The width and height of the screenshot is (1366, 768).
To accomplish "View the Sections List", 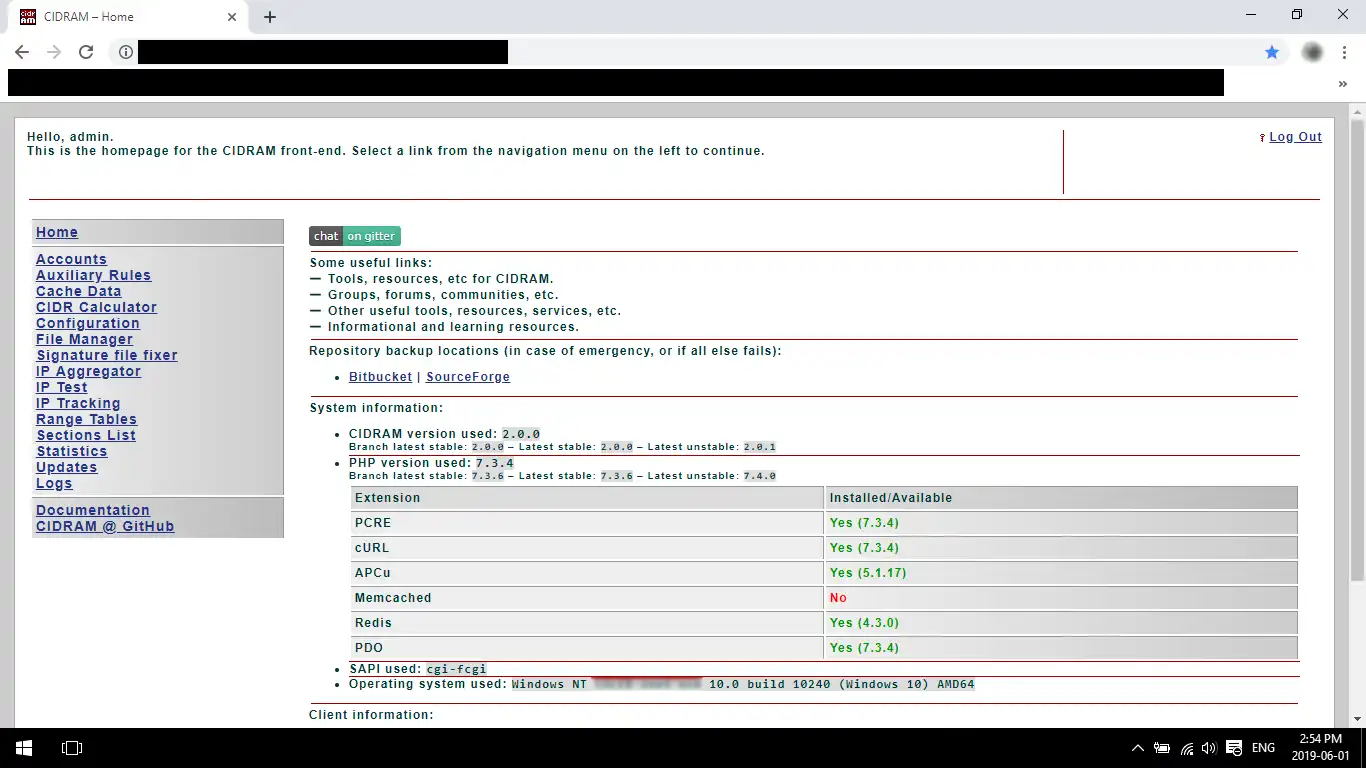I will tap(86, 435).
